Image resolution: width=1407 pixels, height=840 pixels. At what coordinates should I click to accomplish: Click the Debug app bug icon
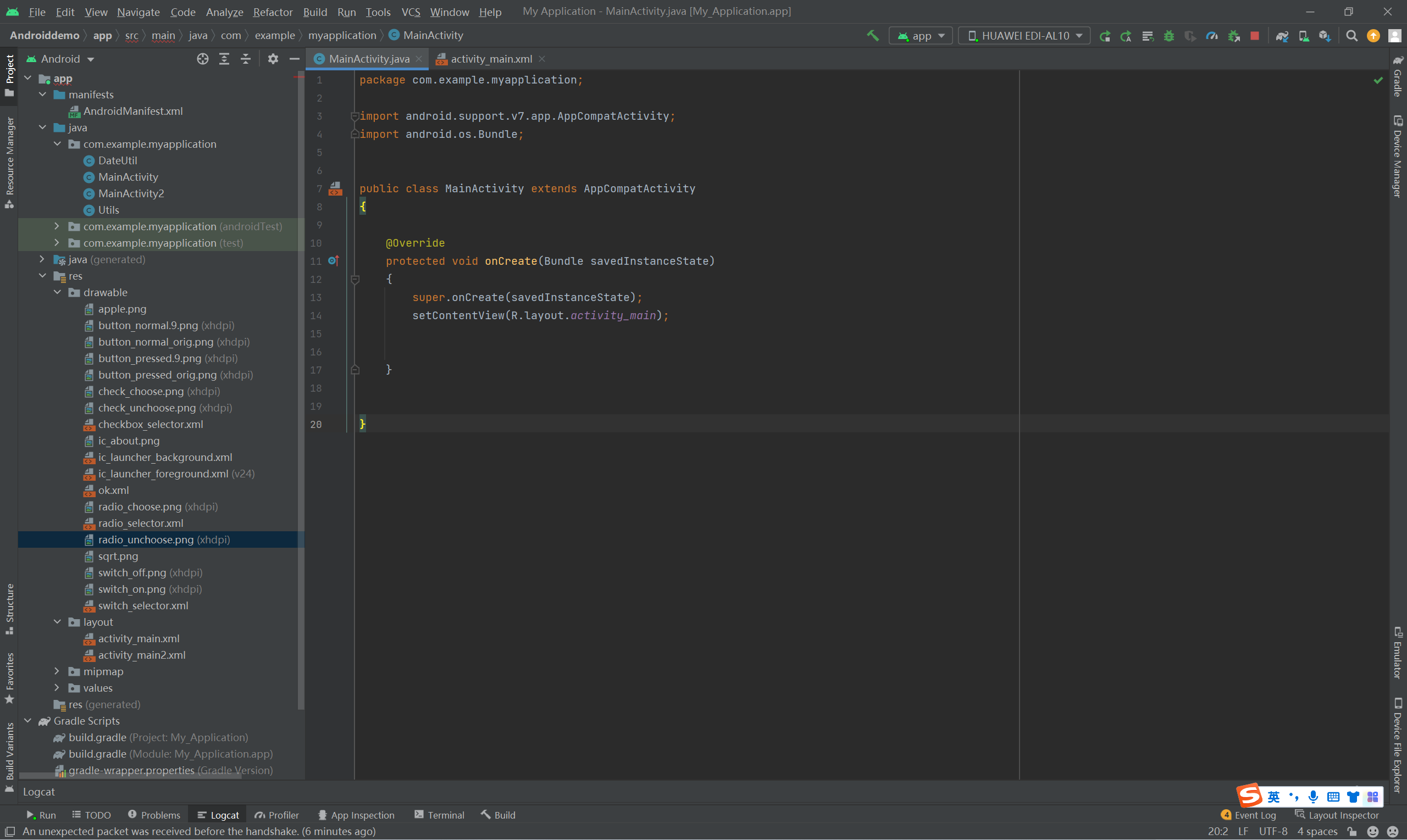[1168, 36]
